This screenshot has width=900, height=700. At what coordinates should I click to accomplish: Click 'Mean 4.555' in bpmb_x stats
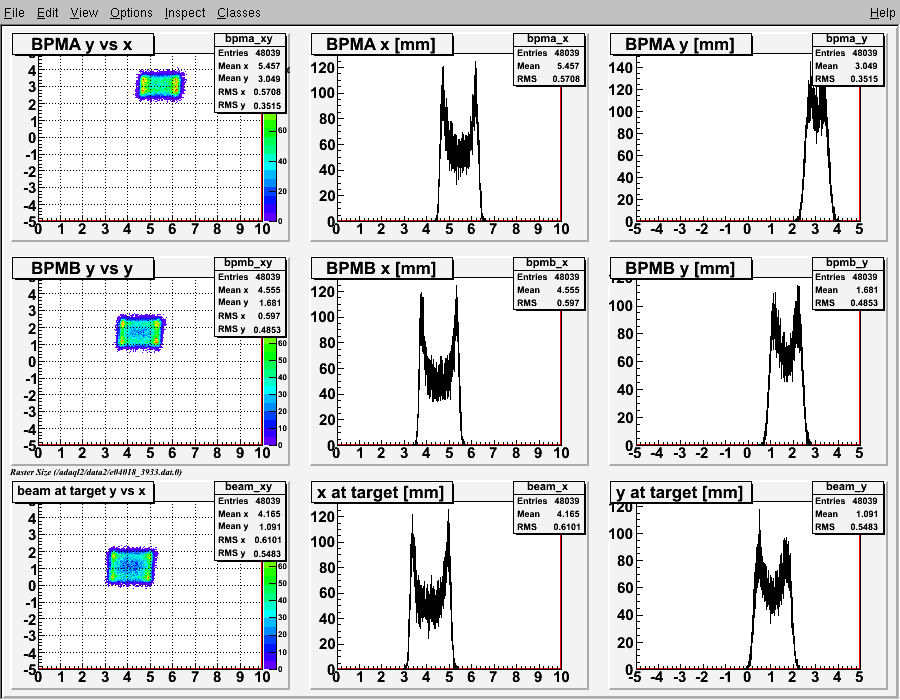[548, 290]
